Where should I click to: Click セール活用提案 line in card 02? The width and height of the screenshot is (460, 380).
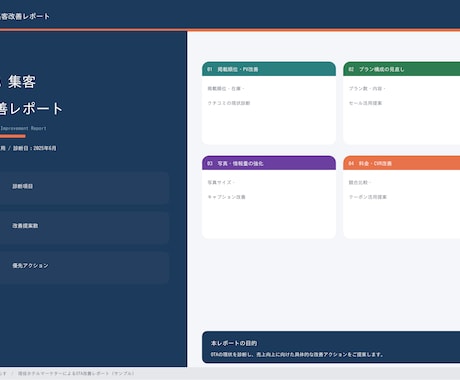click(365, 103)
